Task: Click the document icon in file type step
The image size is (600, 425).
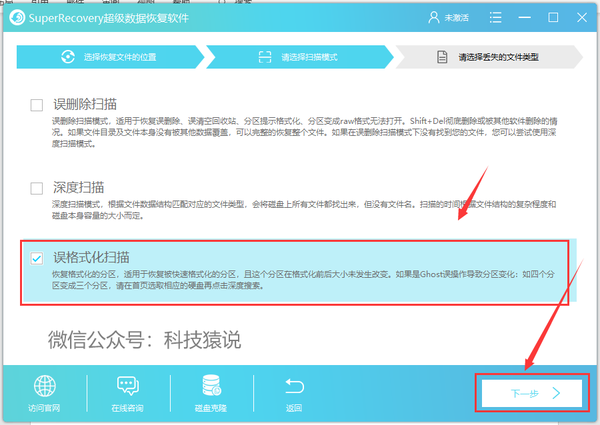Action: (442, 57)
